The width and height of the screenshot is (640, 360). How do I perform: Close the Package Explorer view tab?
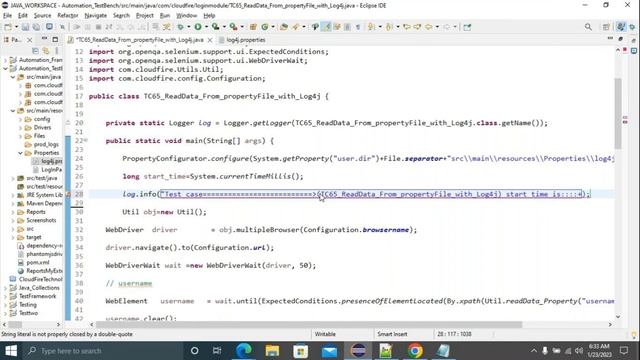pyautogui.click(x=29, y=40)
